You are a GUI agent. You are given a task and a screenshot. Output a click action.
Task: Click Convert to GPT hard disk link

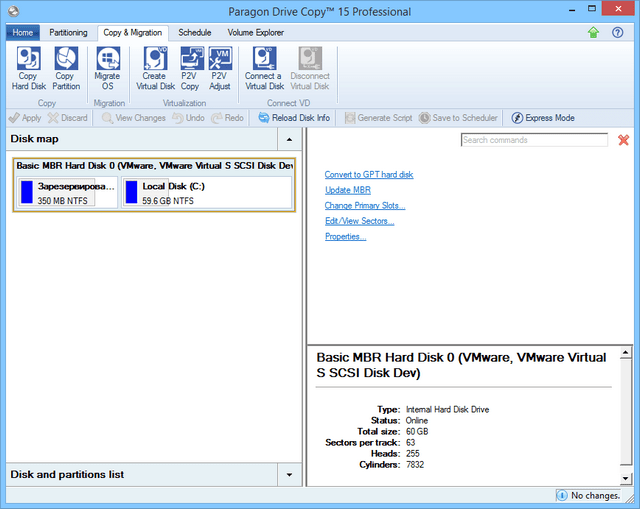pyautogui.click(x=368, y=175)
